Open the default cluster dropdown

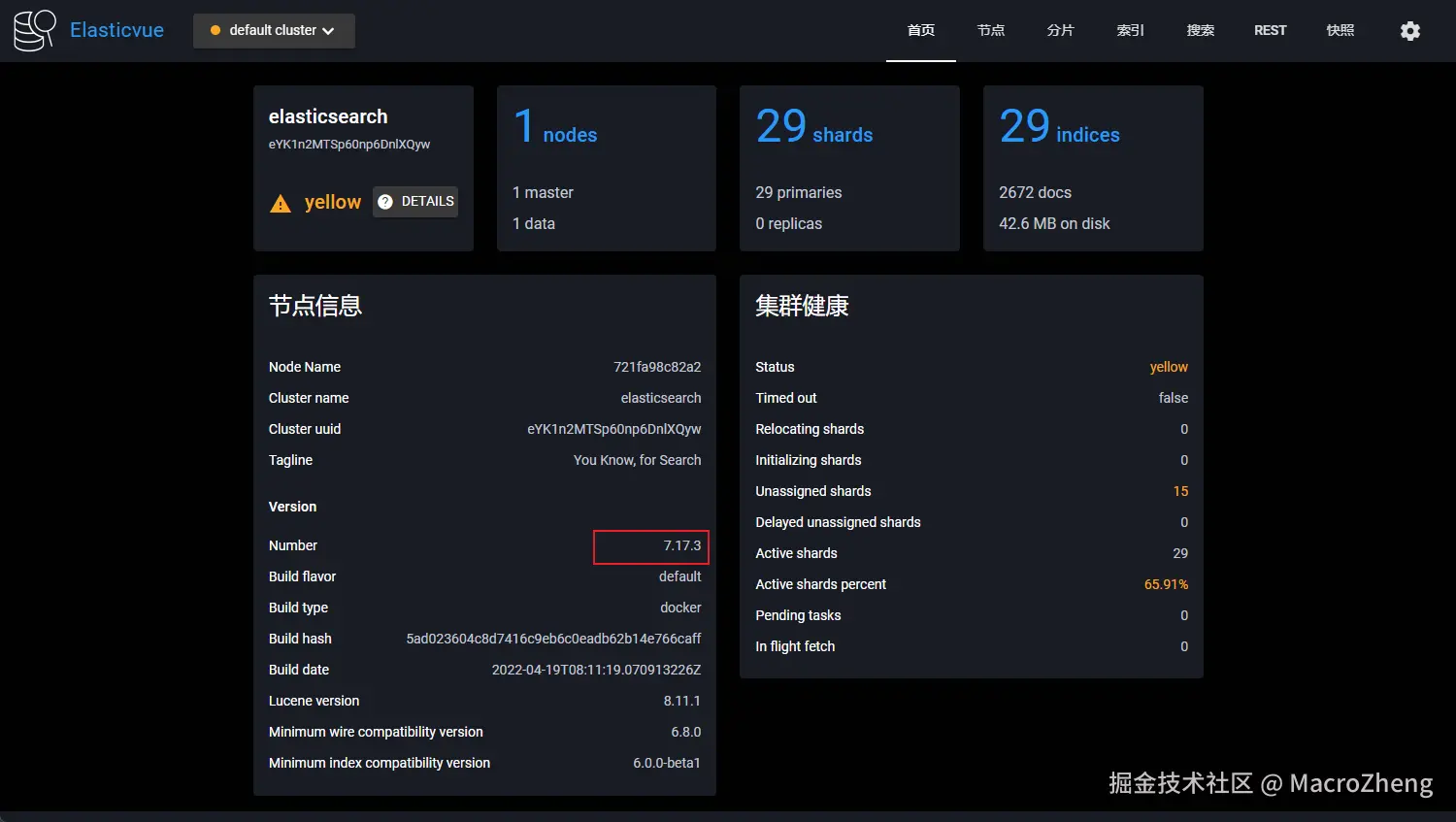[x=274, y=31]
